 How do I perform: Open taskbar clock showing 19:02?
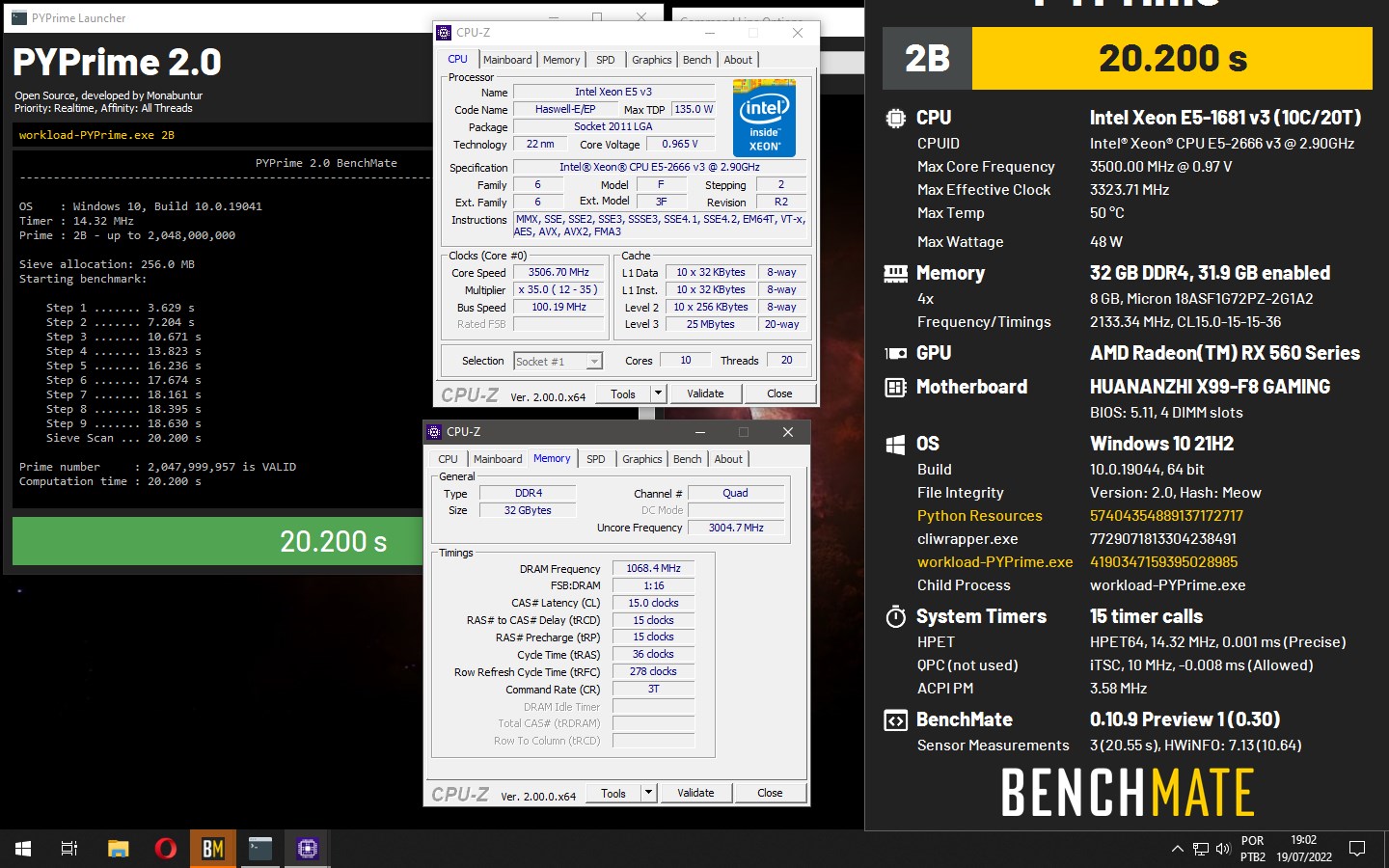(1304, 849)
